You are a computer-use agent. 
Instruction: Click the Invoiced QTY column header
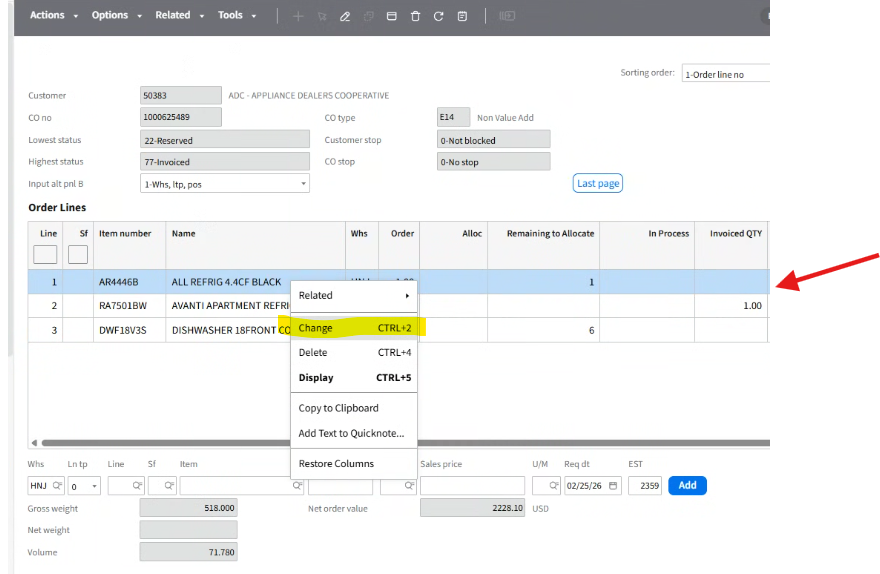point(736,233)
